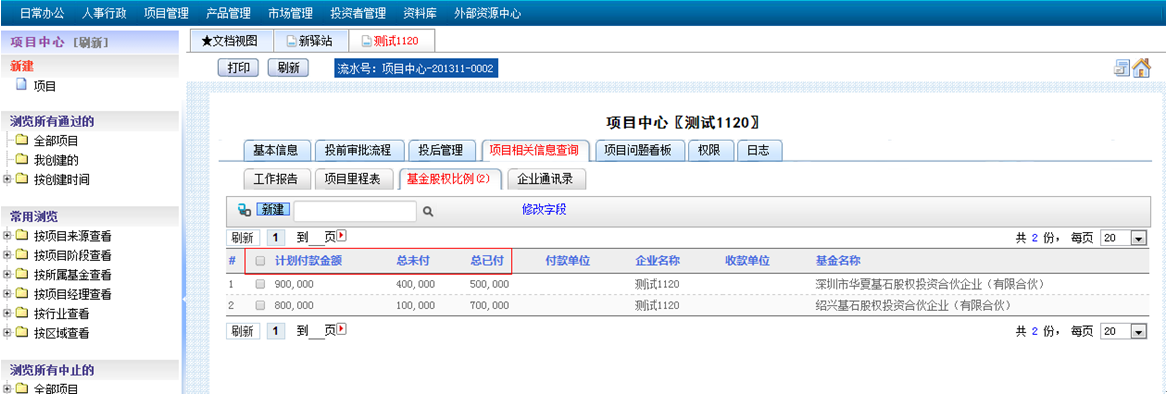This screenshot has height=399, width=1167.
Task: Open the 工作报告 sub-tab
Action: point(276,179)
